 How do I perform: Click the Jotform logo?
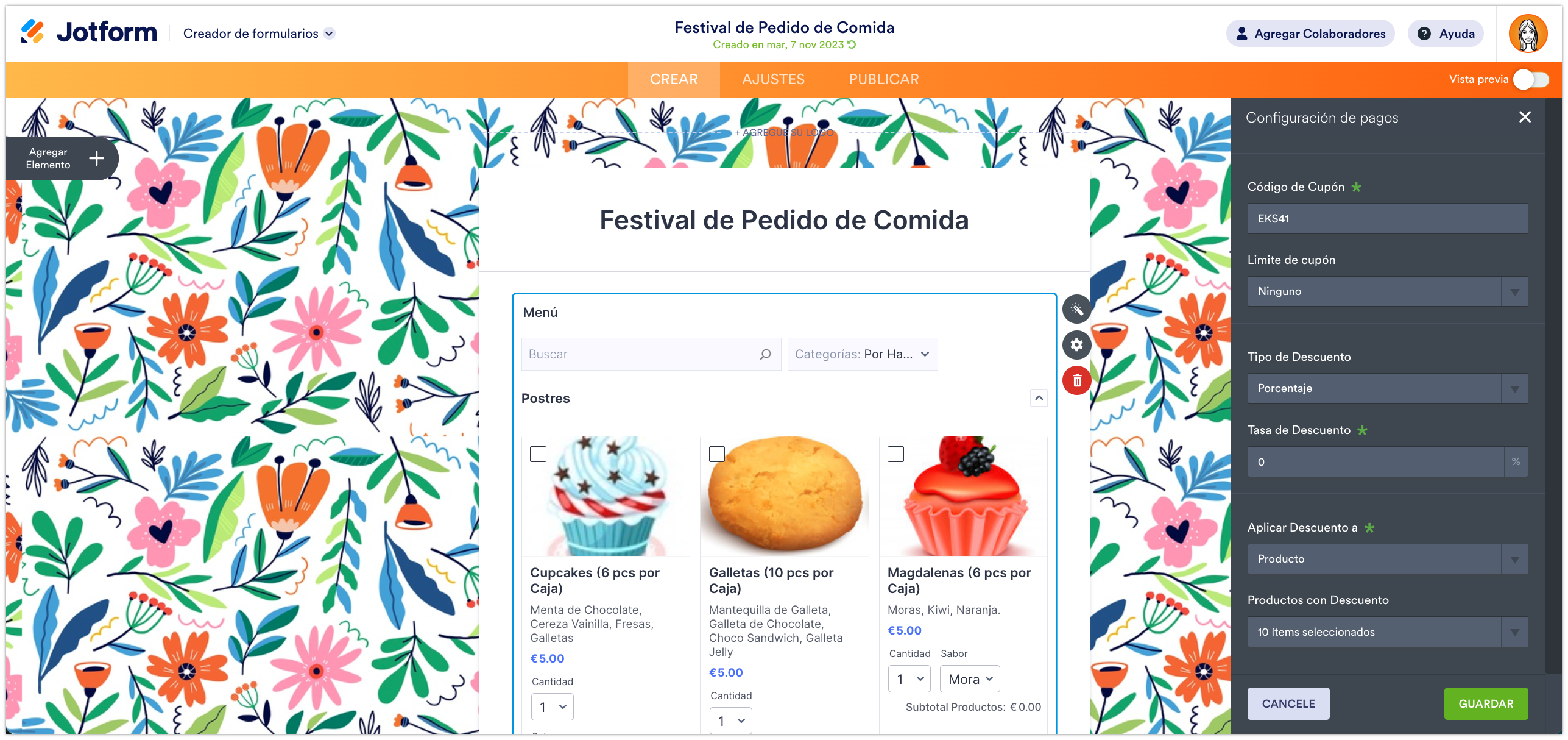click(x=89, y=32)
